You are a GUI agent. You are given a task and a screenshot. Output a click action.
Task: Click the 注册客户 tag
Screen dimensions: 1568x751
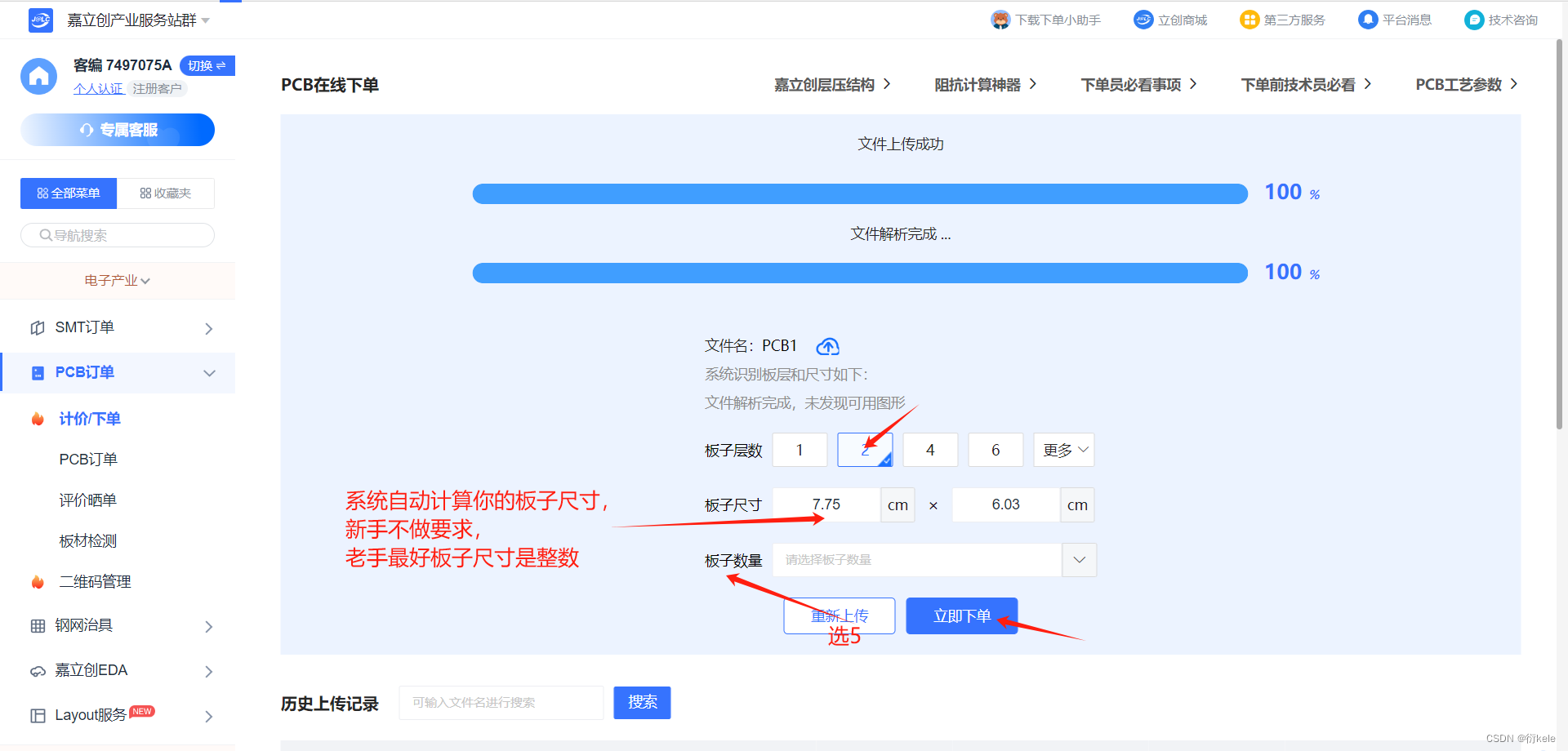pyautogui.click(x=158, y=88)
